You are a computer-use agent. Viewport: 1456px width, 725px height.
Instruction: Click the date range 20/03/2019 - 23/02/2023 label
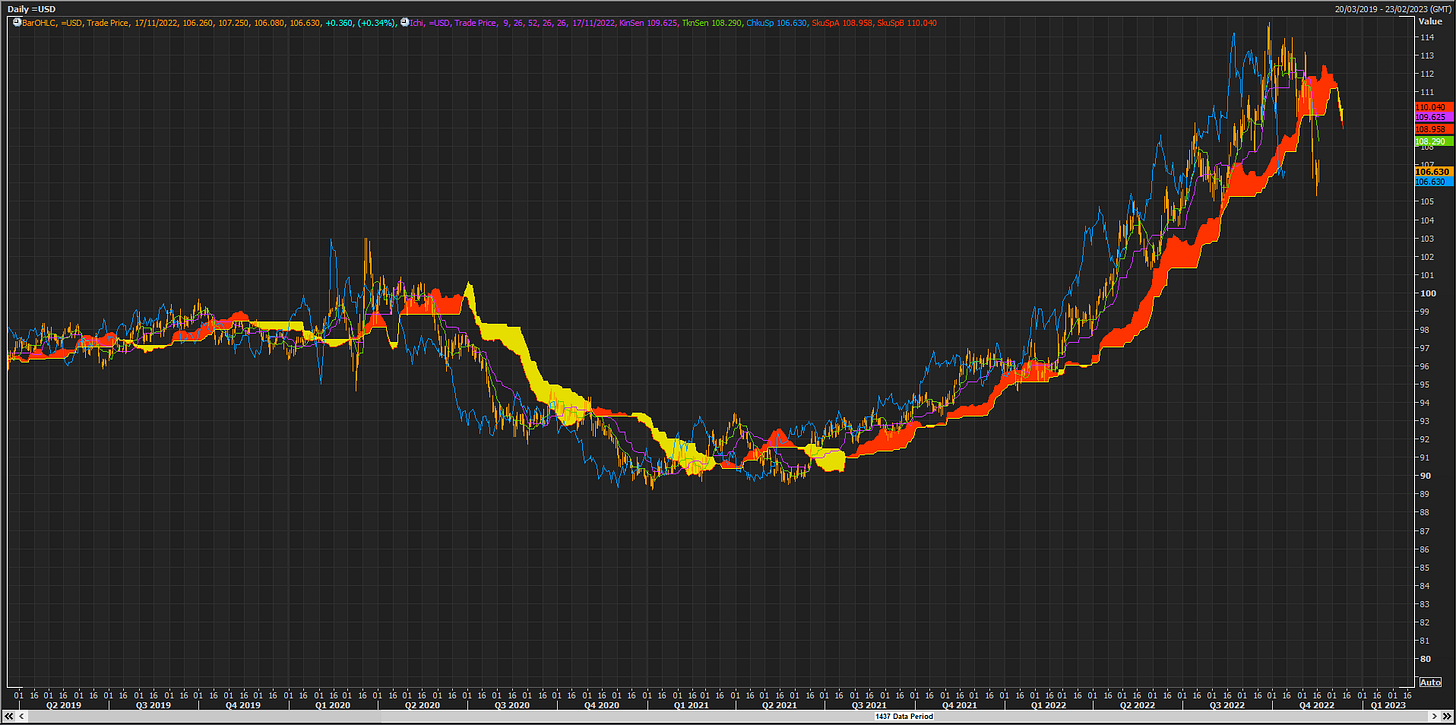tap(1392, 9)
